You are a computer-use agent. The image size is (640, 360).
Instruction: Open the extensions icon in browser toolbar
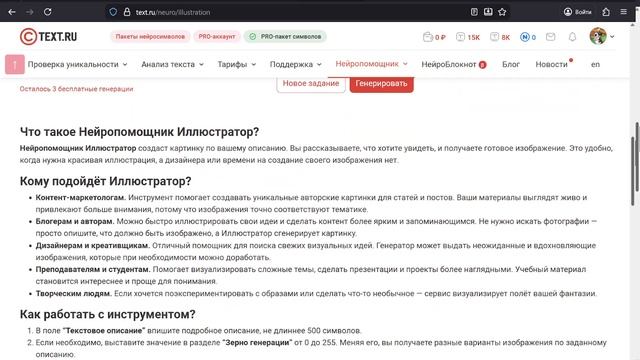606,12
